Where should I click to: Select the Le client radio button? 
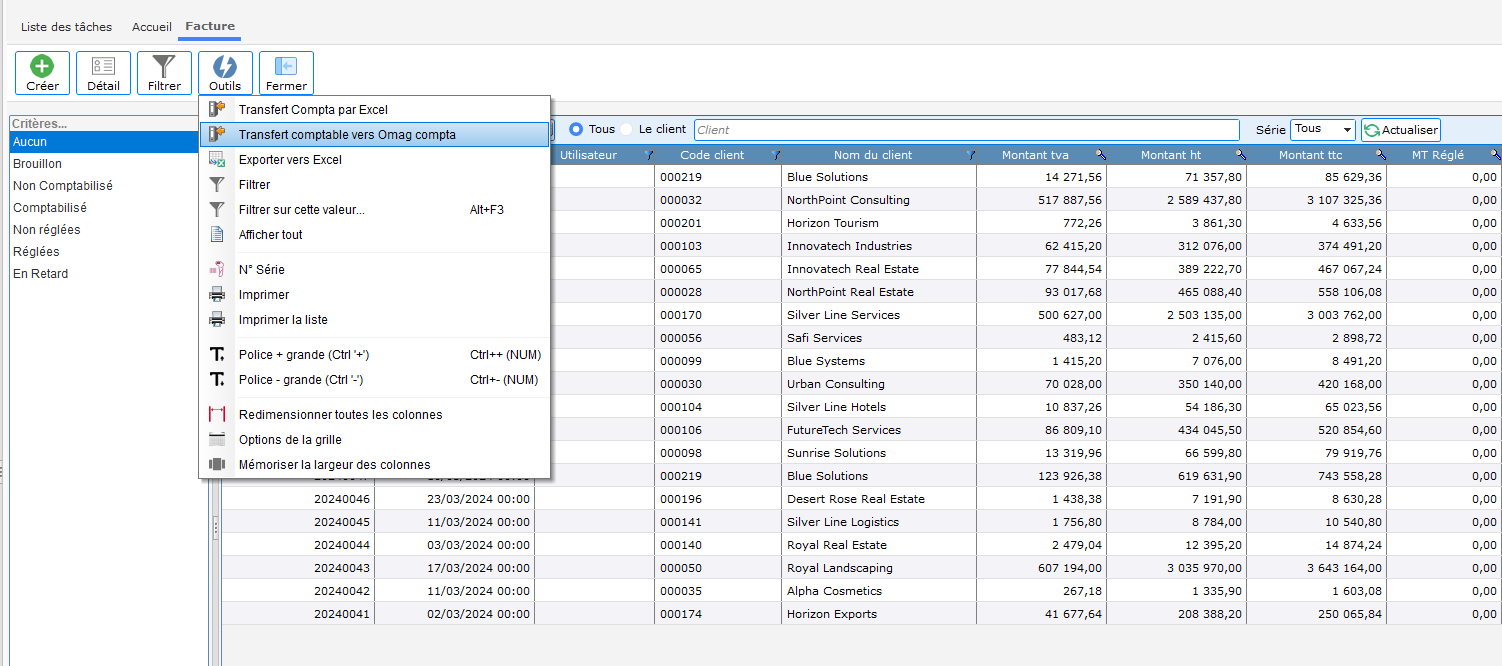coord(627,129)
